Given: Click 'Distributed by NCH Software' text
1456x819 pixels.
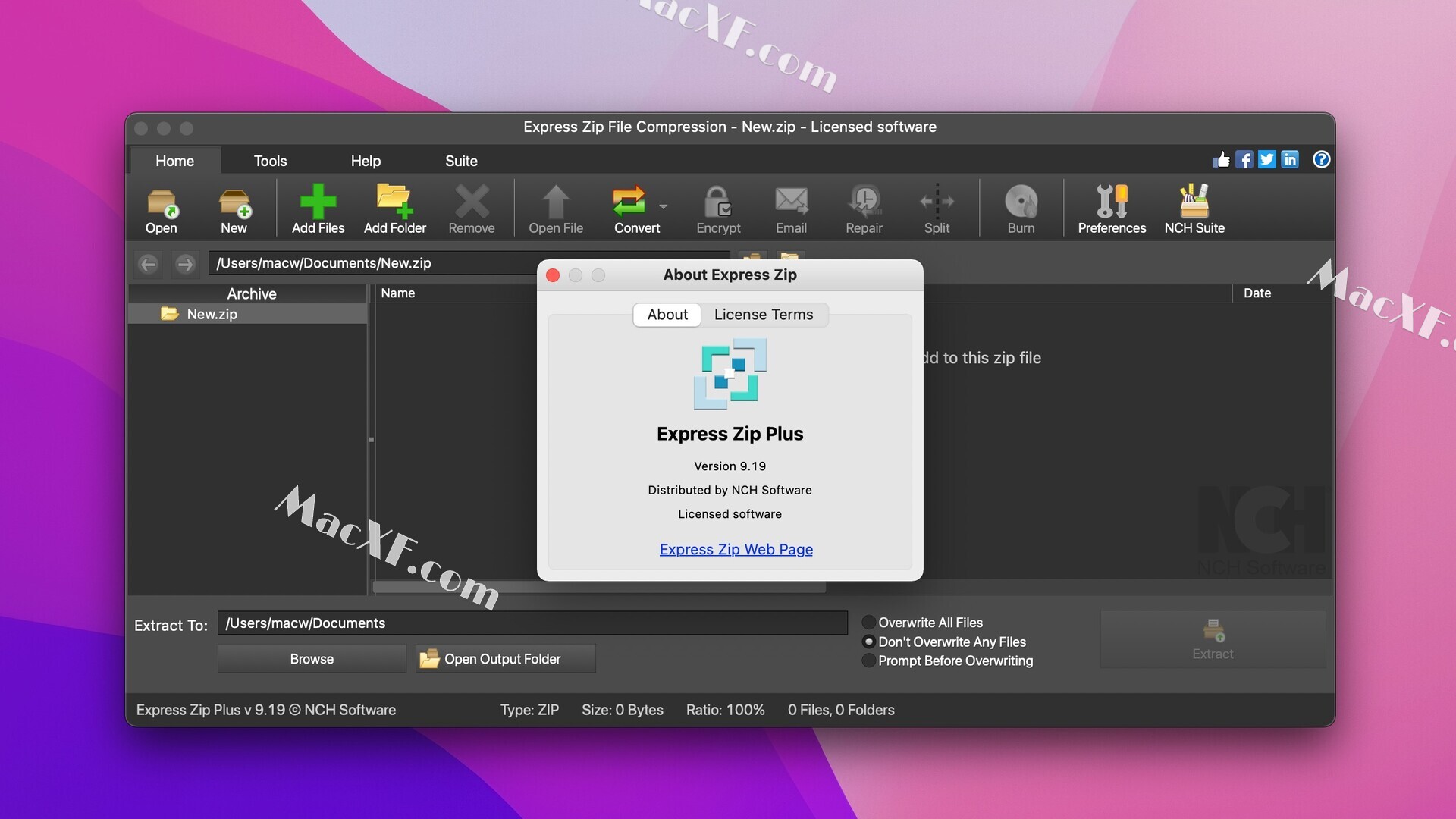Looking at the screenshot, I should pyautogui.click(x=730, y=491).
